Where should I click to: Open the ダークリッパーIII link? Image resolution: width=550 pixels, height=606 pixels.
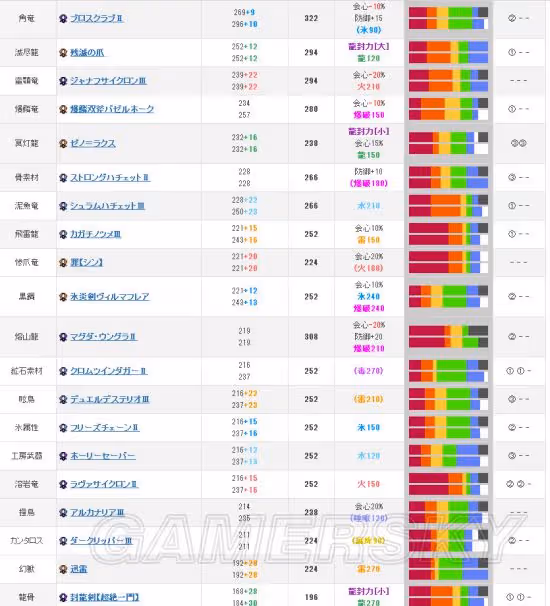101,541
